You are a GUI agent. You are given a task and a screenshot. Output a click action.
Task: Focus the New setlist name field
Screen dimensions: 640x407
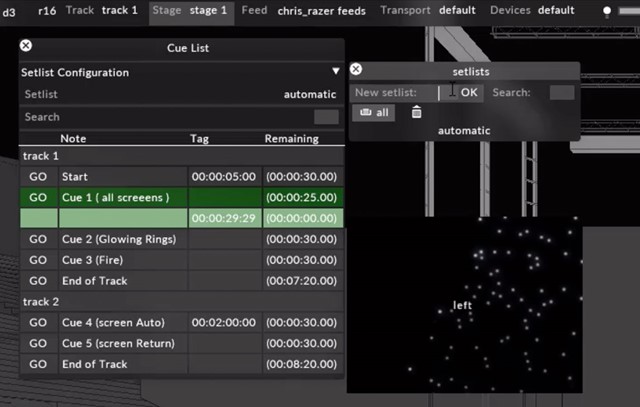[447, 93]
